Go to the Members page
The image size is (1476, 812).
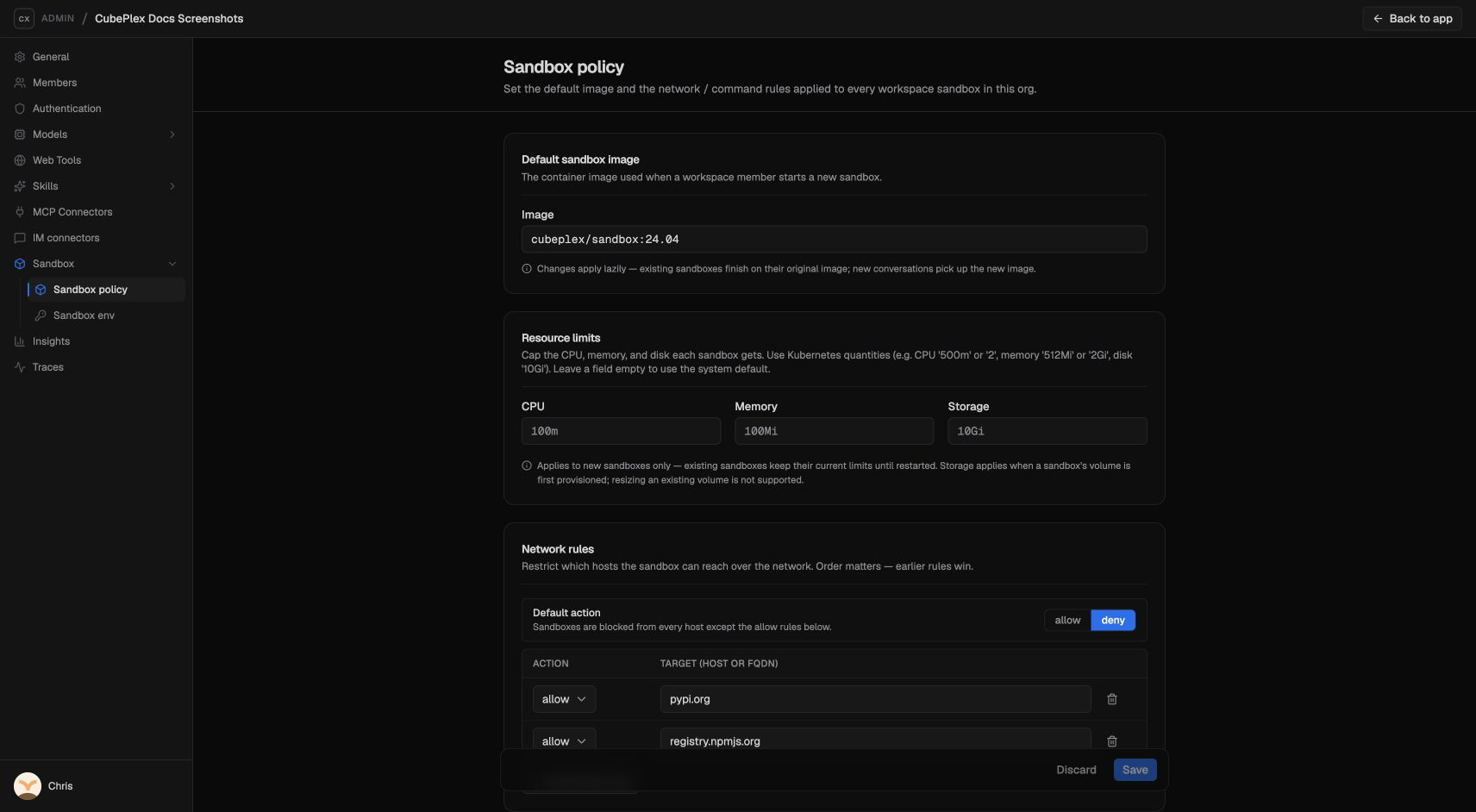[x=96, y=83]
